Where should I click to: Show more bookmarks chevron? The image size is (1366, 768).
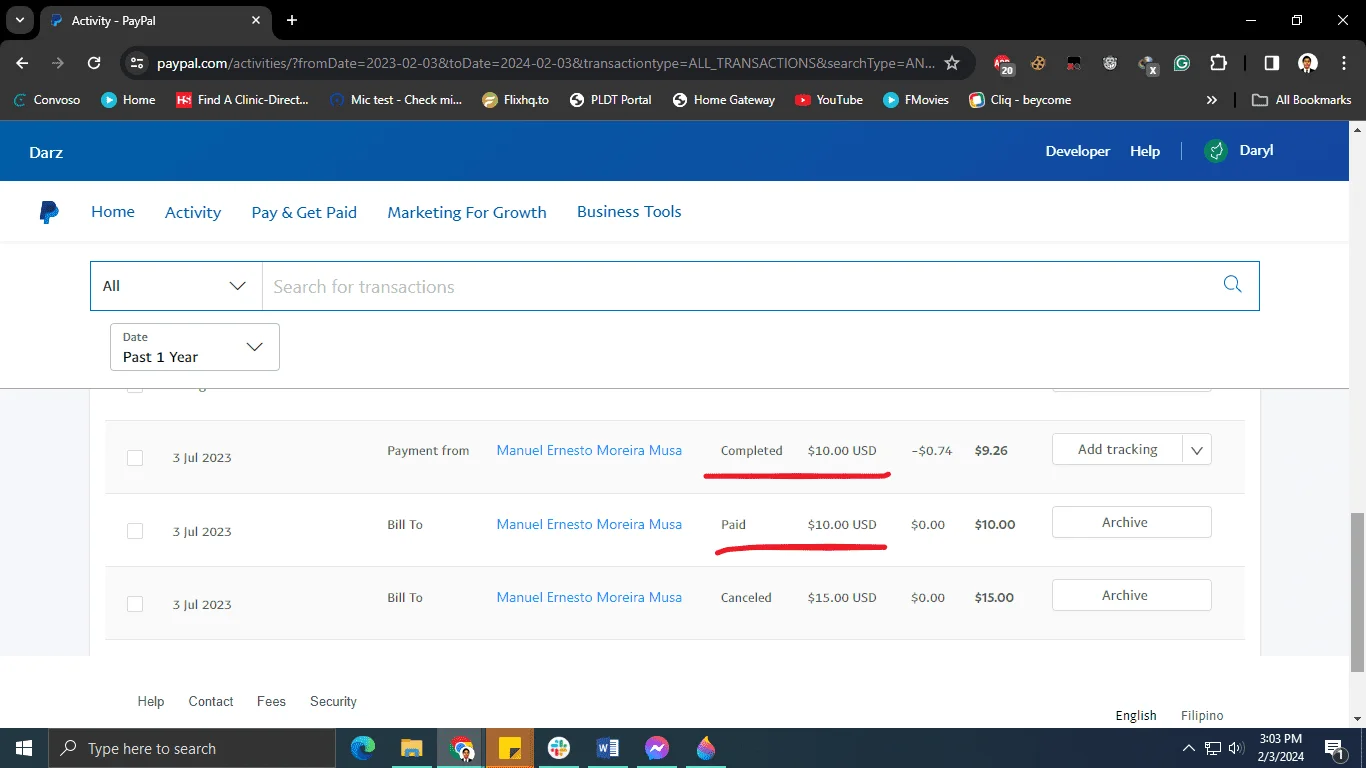click(x=1212, y=100)
